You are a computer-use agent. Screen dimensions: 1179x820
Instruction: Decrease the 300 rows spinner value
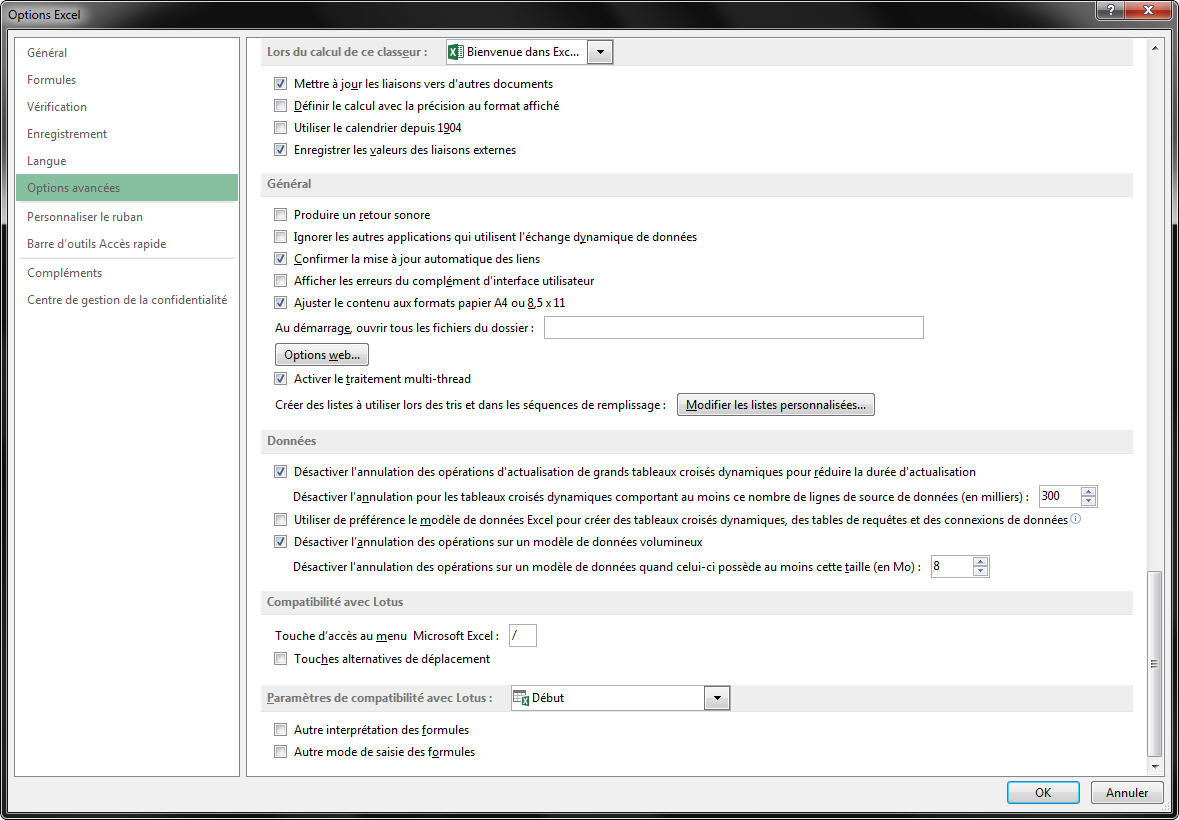click(1088, 501)
